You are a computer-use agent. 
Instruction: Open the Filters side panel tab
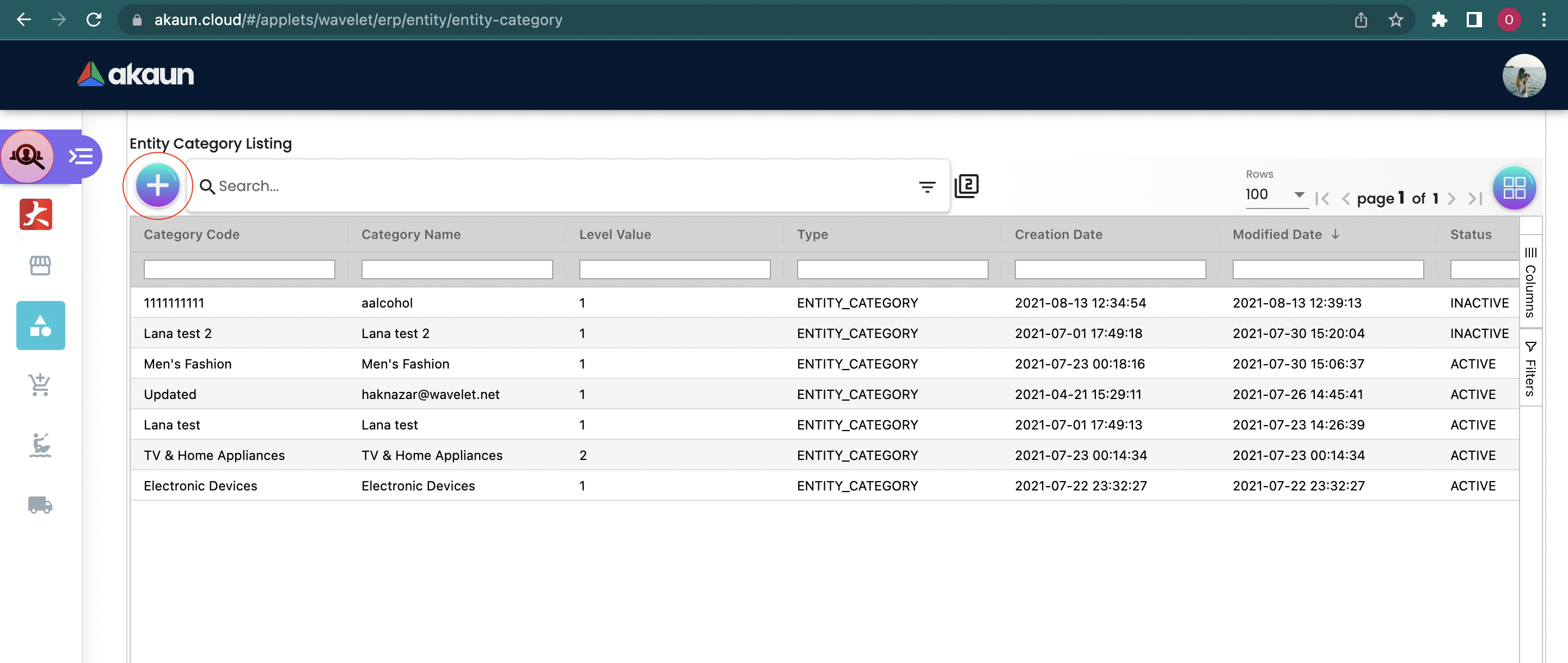1530,370
